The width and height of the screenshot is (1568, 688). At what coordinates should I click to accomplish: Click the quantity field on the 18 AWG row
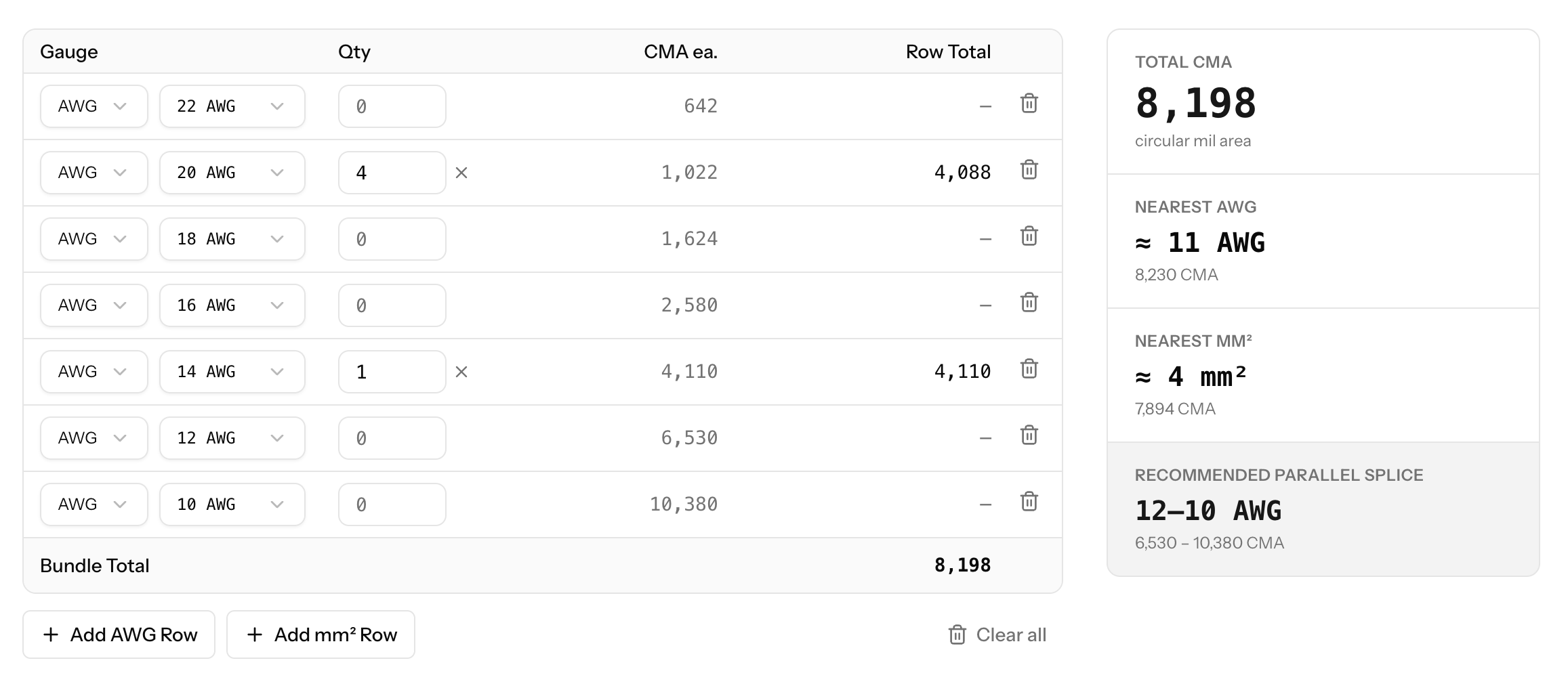click(392, 238)
